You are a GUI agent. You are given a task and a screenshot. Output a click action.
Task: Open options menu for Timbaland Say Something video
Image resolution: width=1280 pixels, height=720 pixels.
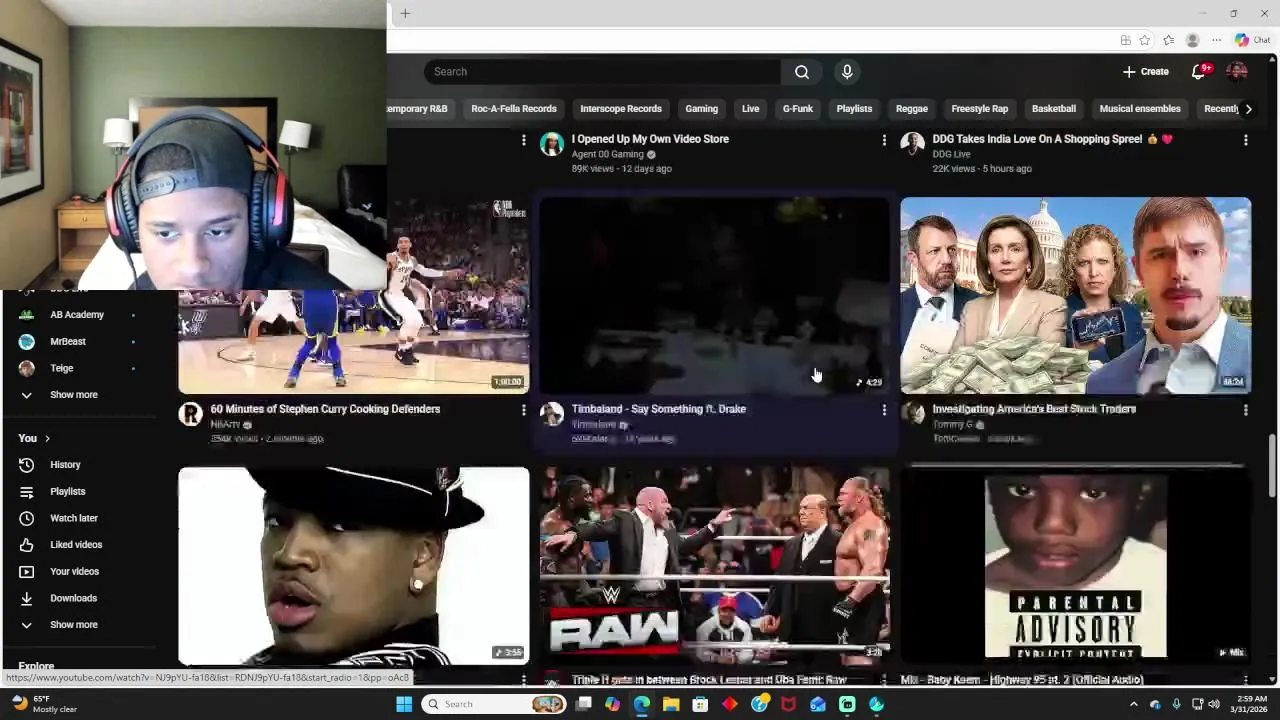pos(884,410)
